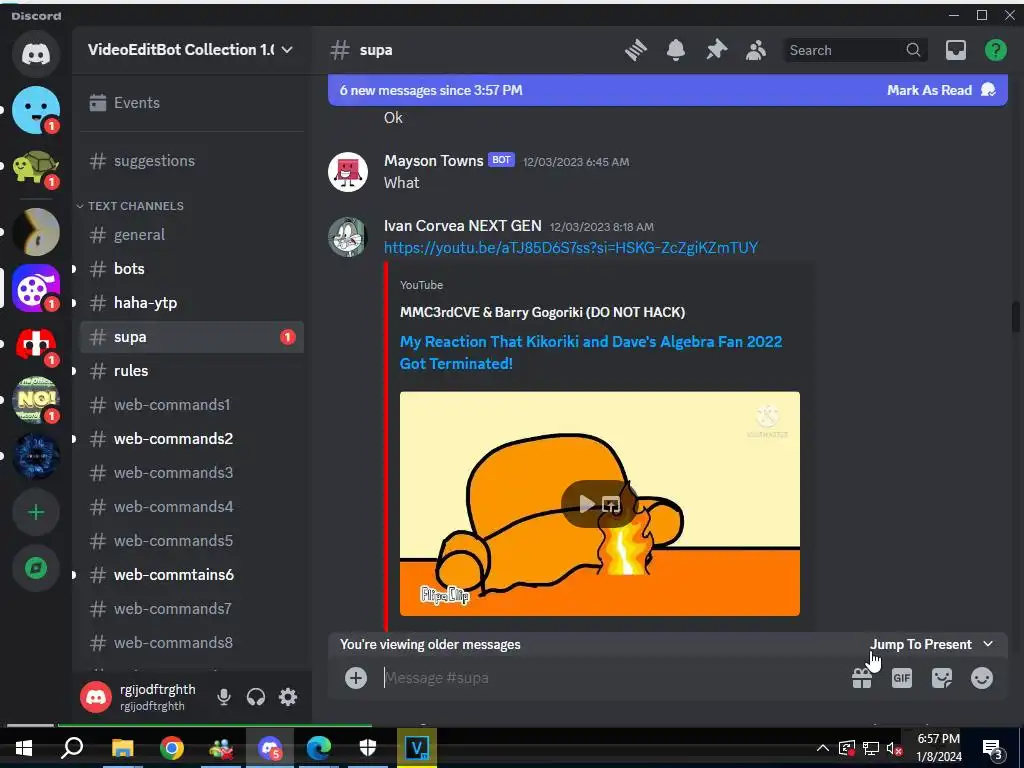Open attachment plus button in message bar
Screen dimensions: 1024x768
click(x=356, y=678)
